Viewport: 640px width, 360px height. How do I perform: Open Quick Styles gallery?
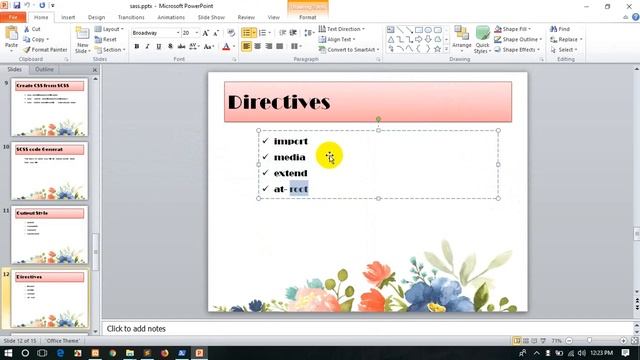[482, 40]
